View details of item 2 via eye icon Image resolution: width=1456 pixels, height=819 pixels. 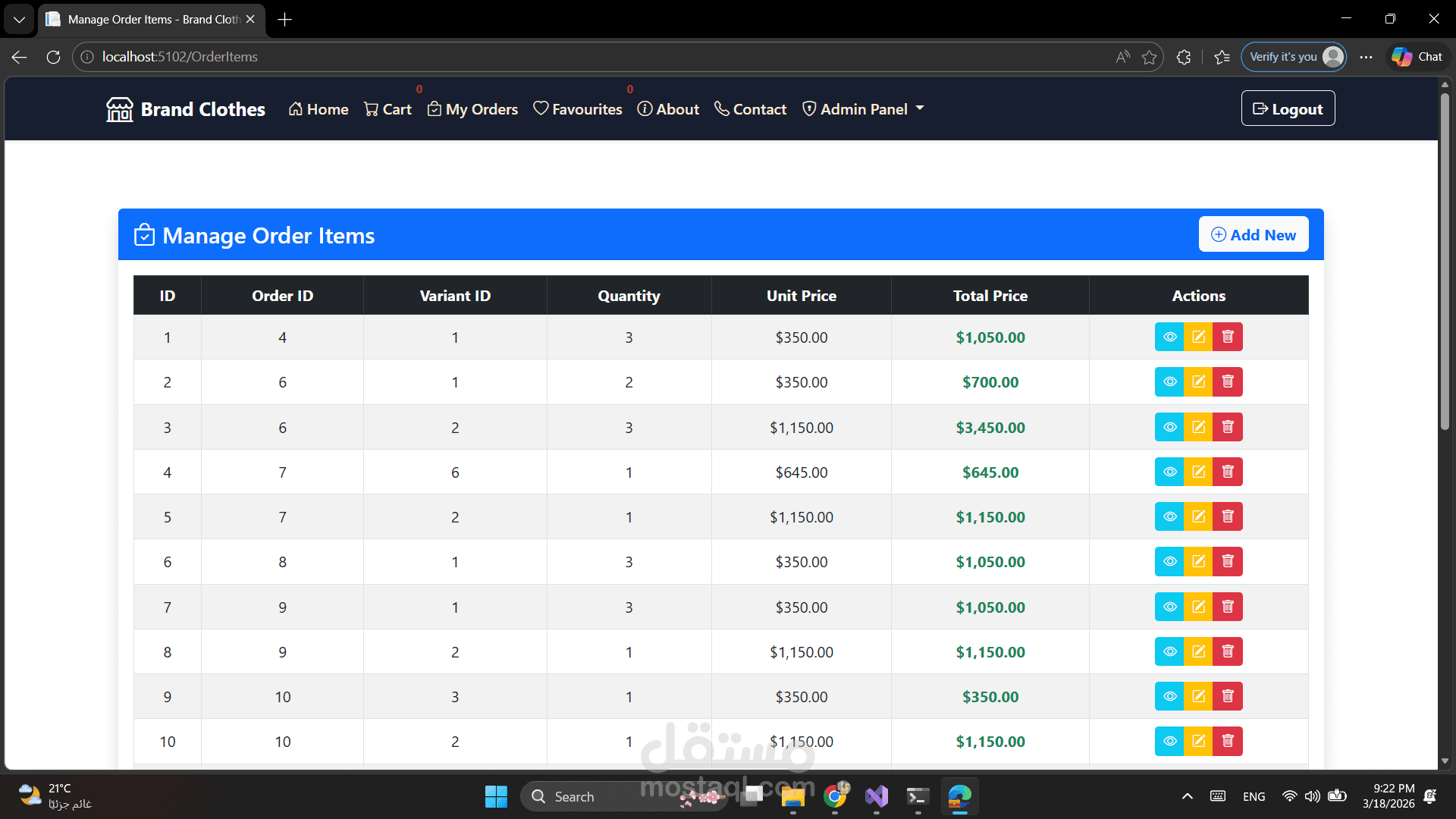[1169, 381]
